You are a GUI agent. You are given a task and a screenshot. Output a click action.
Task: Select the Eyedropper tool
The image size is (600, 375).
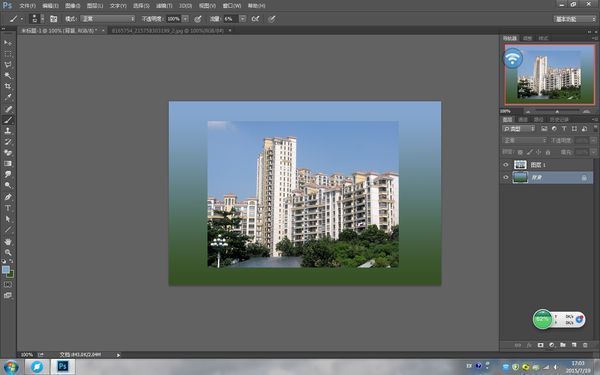coord(8,98)
